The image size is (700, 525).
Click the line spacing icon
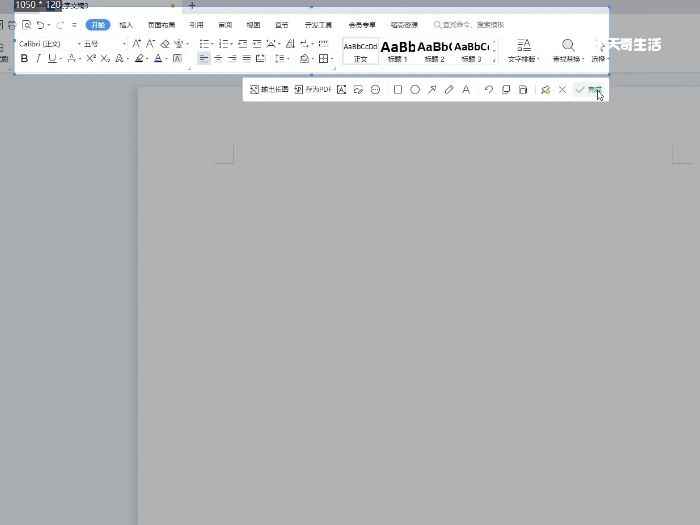click(280, 58)
